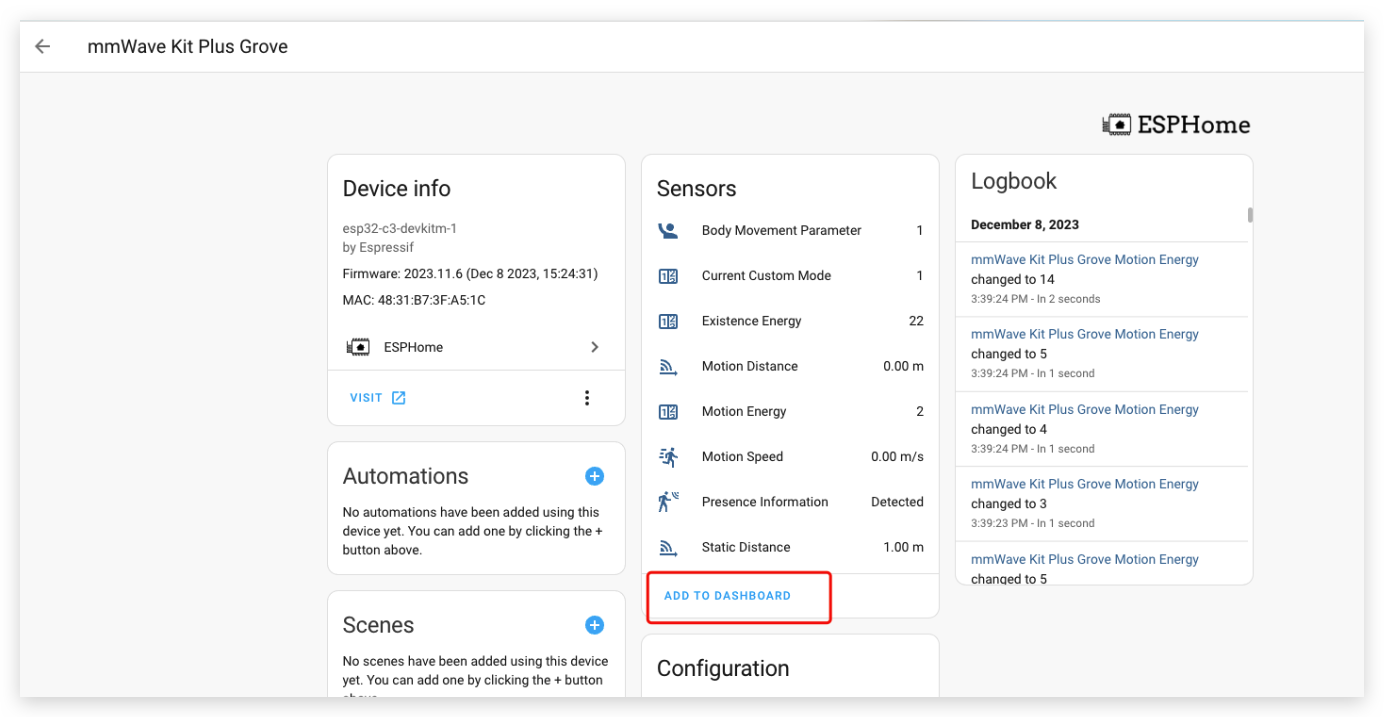Click the Existence Energy value 22
1384x717 pixels.
coord(916,322)
